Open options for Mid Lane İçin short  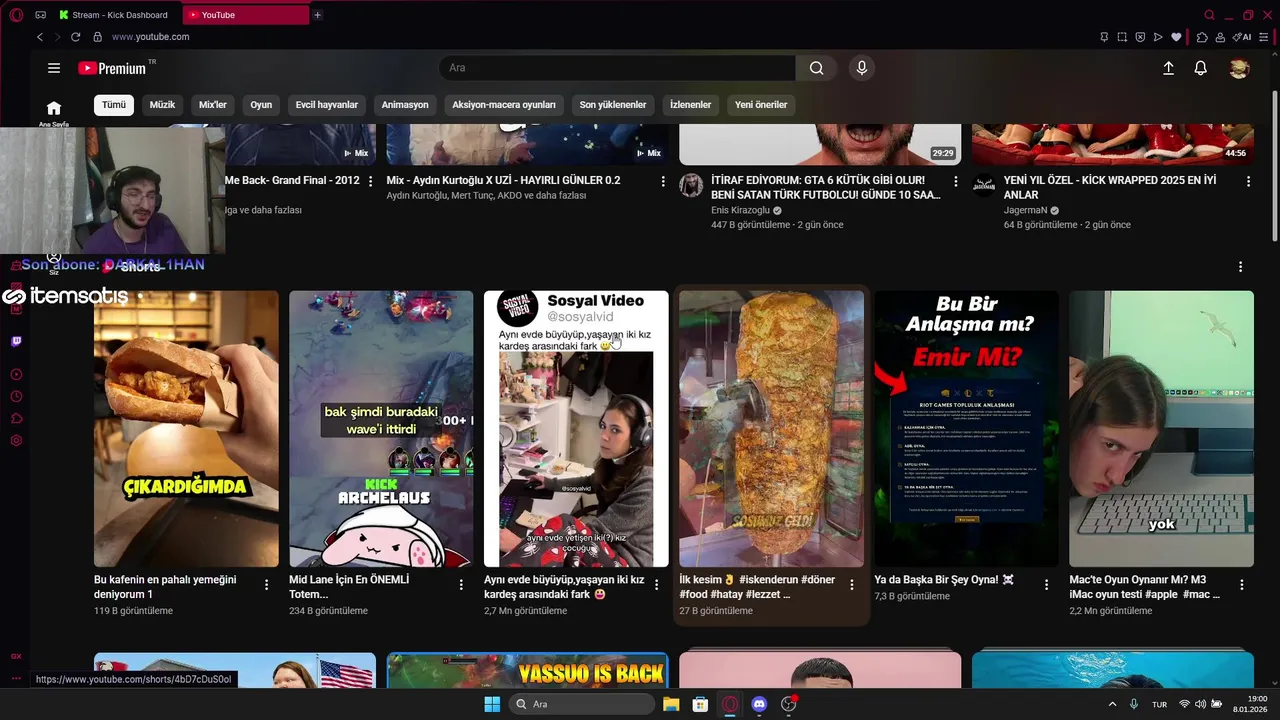(x=461, y=584)
